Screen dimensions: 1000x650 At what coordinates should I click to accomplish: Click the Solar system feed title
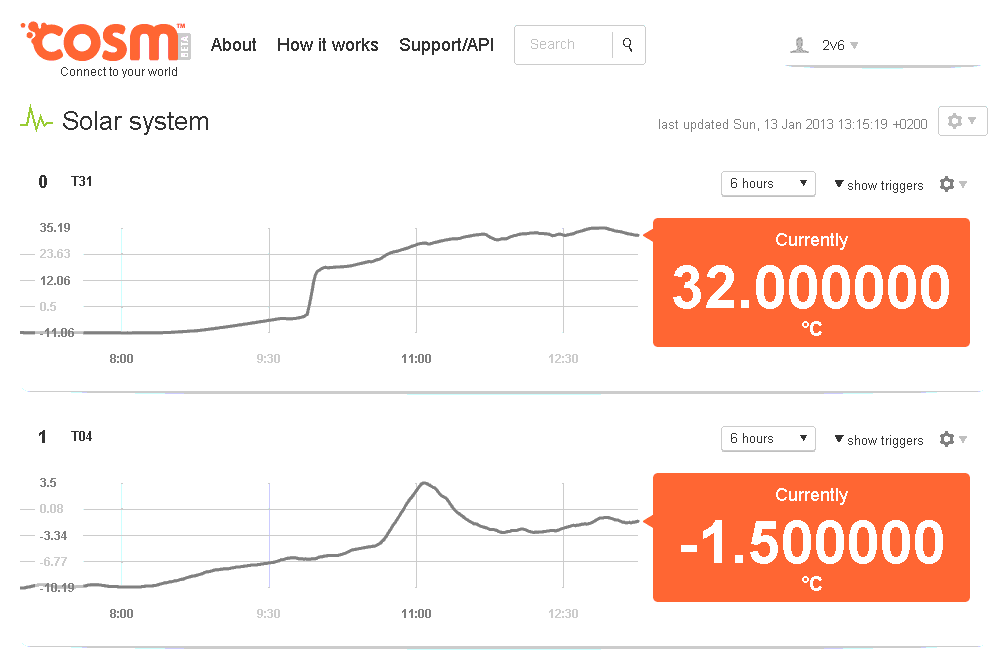(x=135, y=122)
